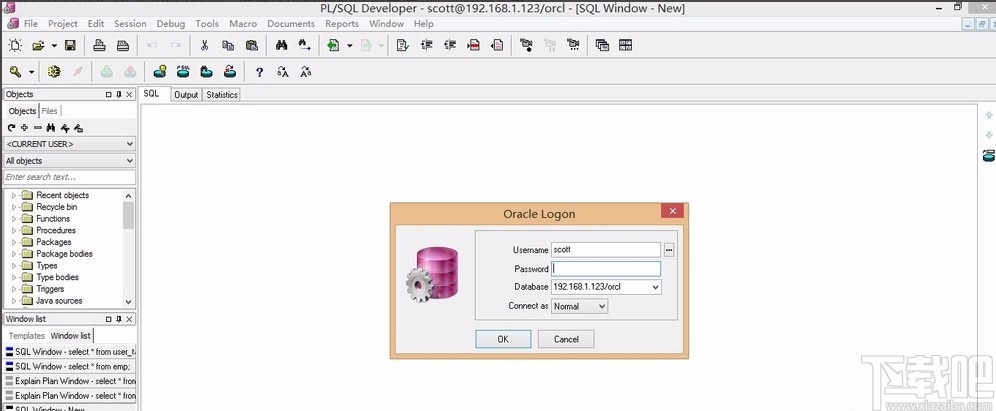Click the Indent selection icon
The image size is (996, 411).
coord(426,45)
